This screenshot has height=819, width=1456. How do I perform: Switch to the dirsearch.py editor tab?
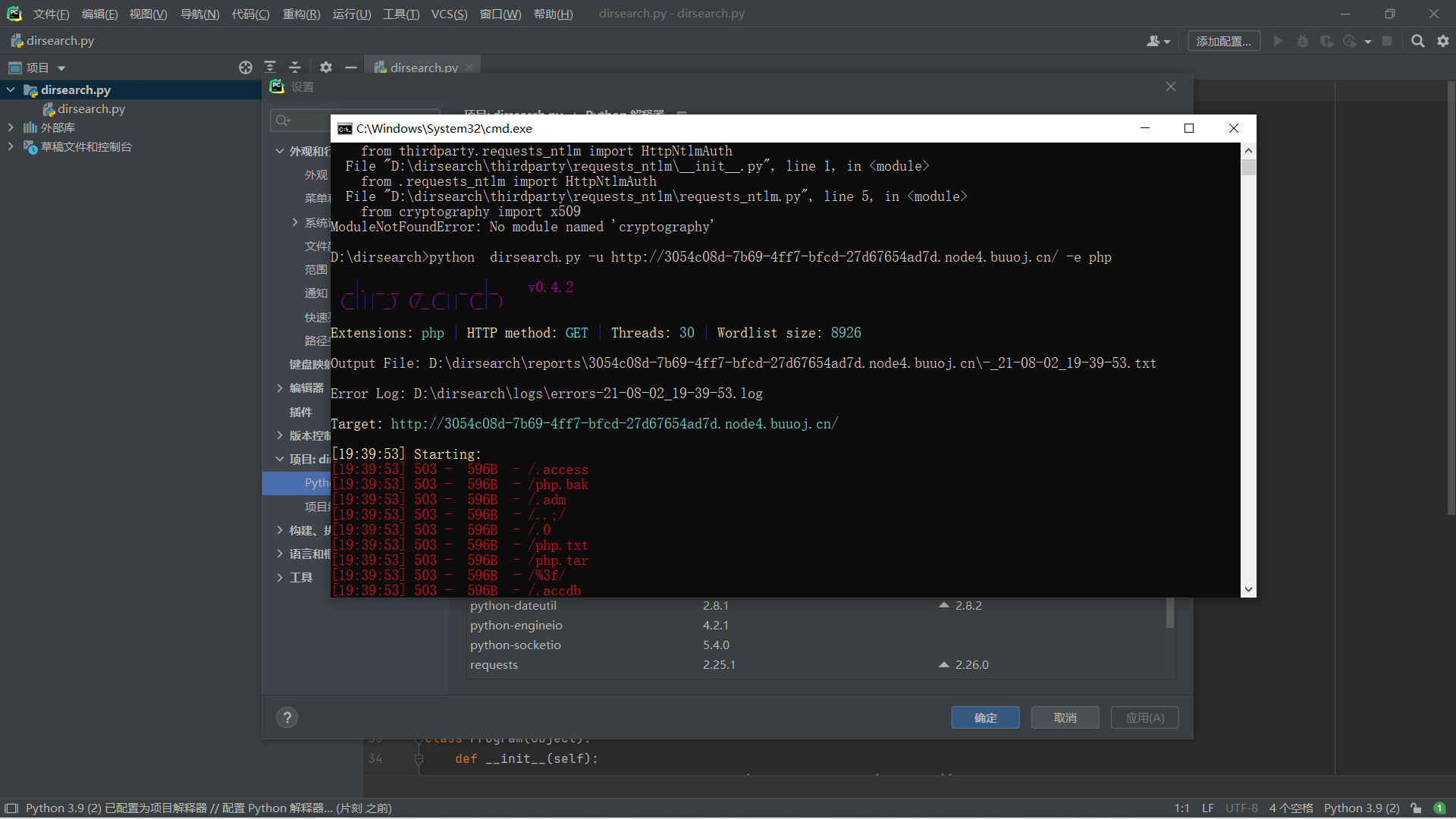[423, 67]
